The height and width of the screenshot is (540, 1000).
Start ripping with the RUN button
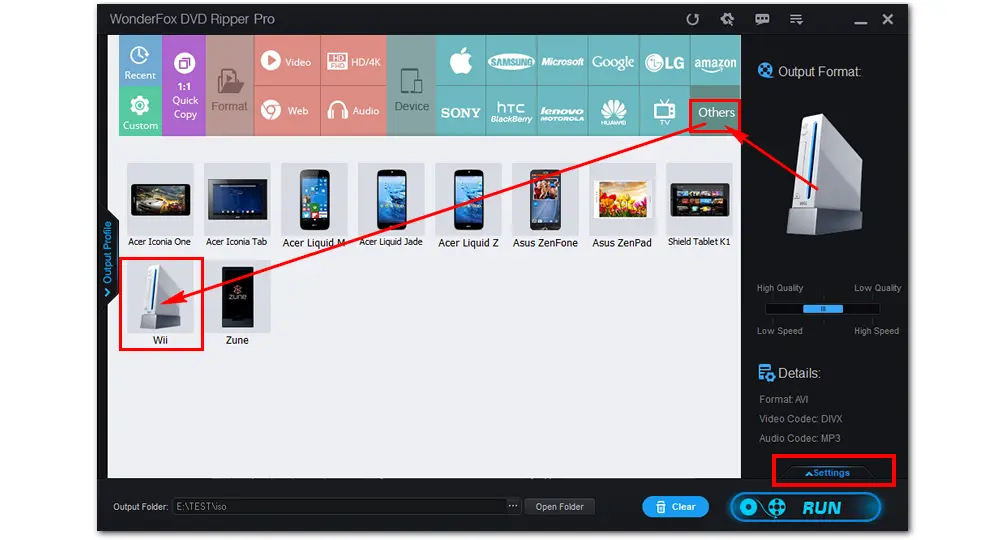805,507
